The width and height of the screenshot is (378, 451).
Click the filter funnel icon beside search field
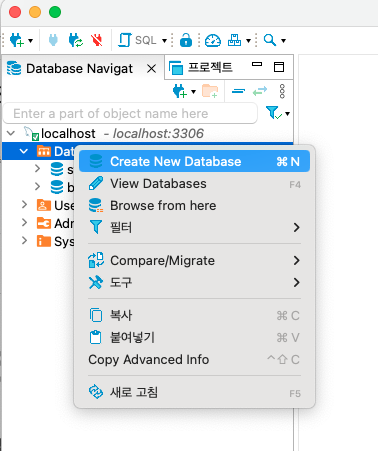[x=274, y=113]
